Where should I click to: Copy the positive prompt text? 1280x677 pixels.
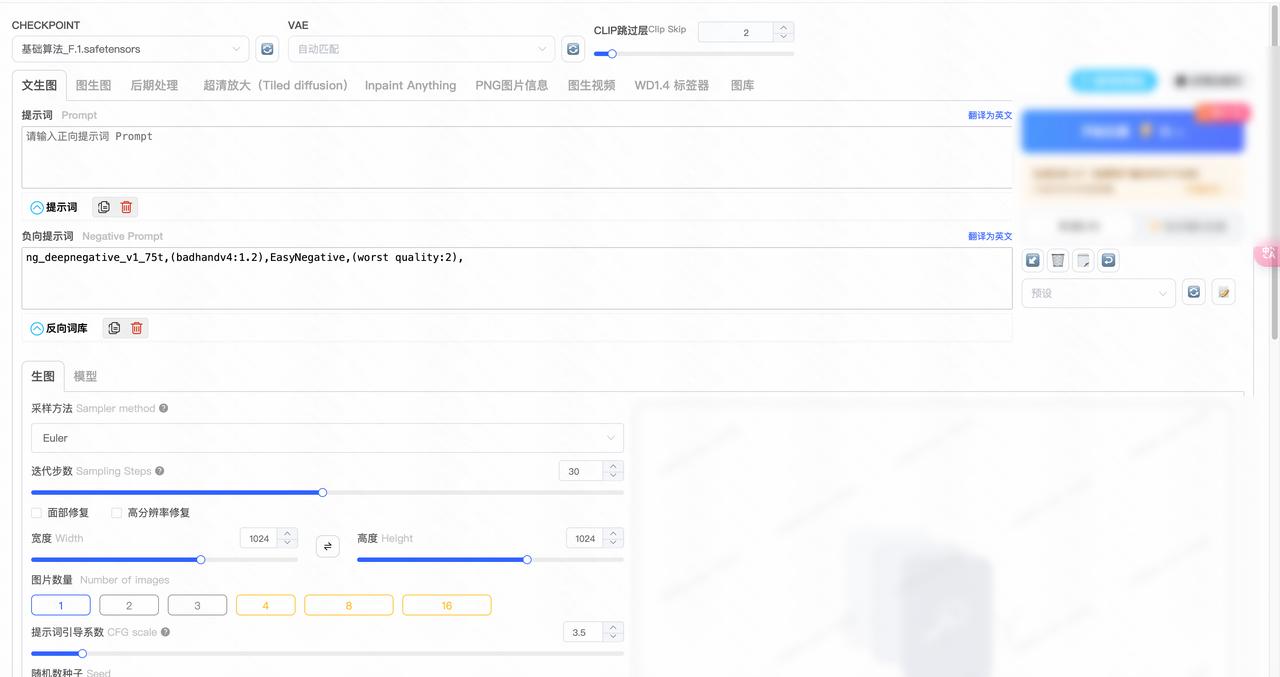click(x=104, y=207)
